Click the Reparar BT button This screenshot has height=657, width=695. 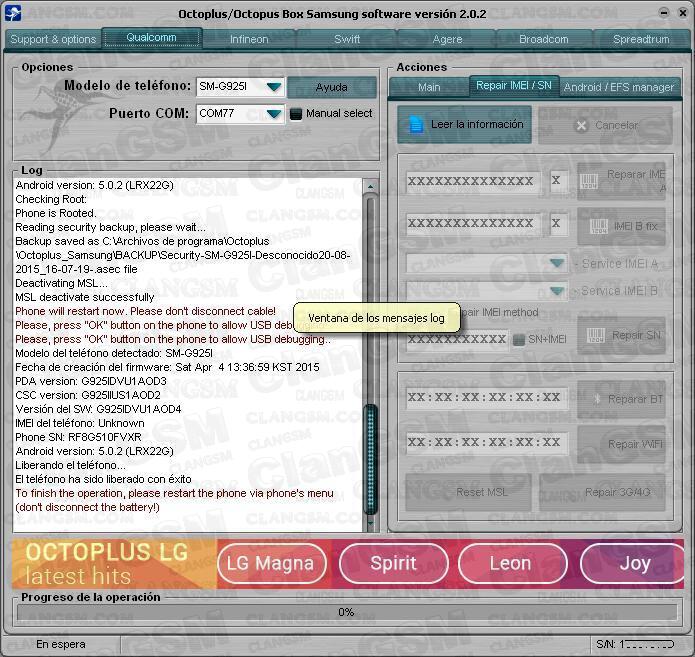click(622, 399)
